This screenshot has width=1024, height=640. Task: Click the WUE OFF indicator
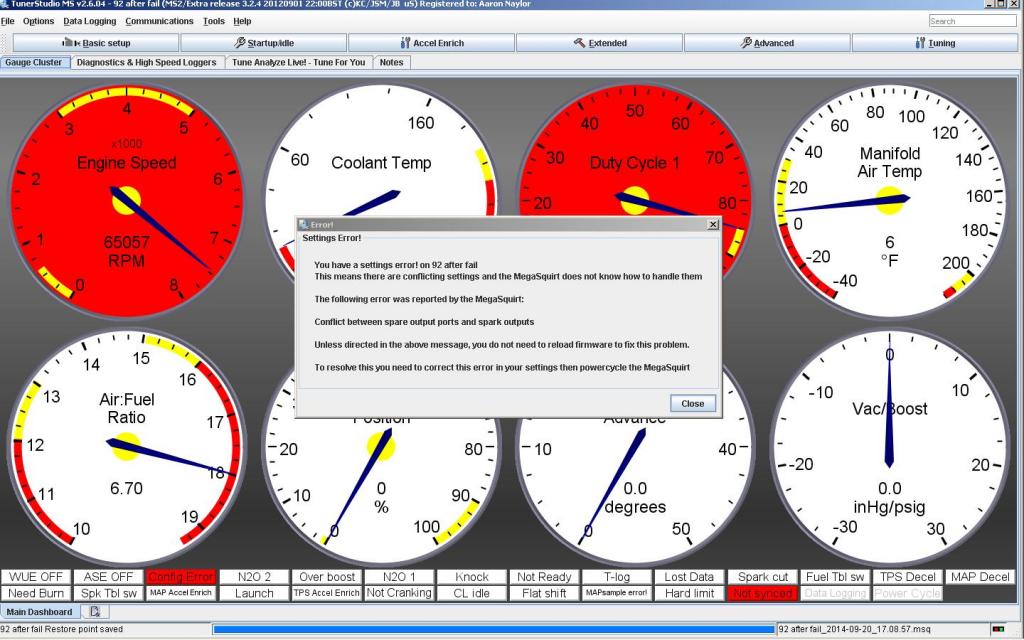click(36, 577)
